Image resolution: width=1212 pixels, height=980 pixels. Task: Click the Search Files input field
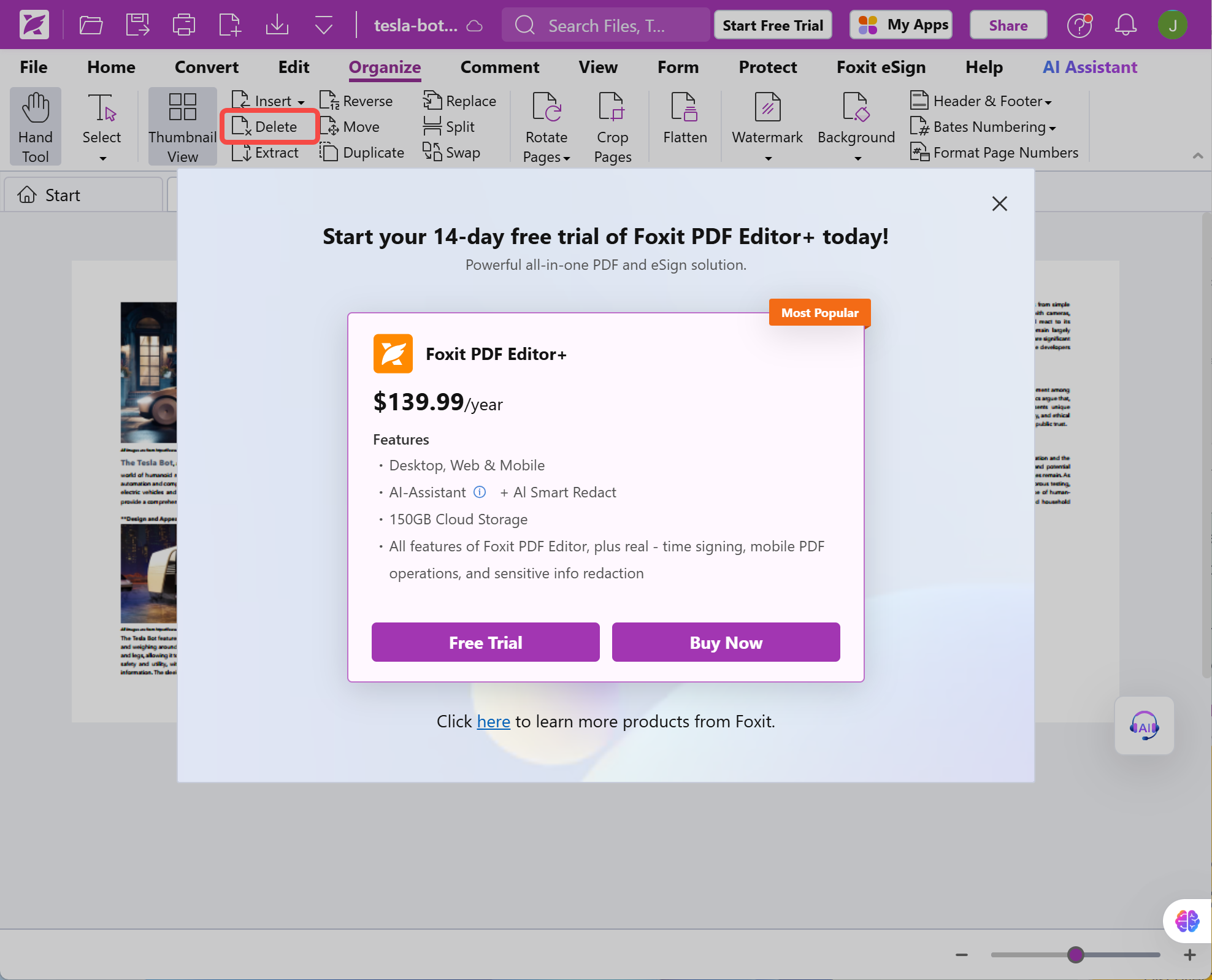[607, 25]
